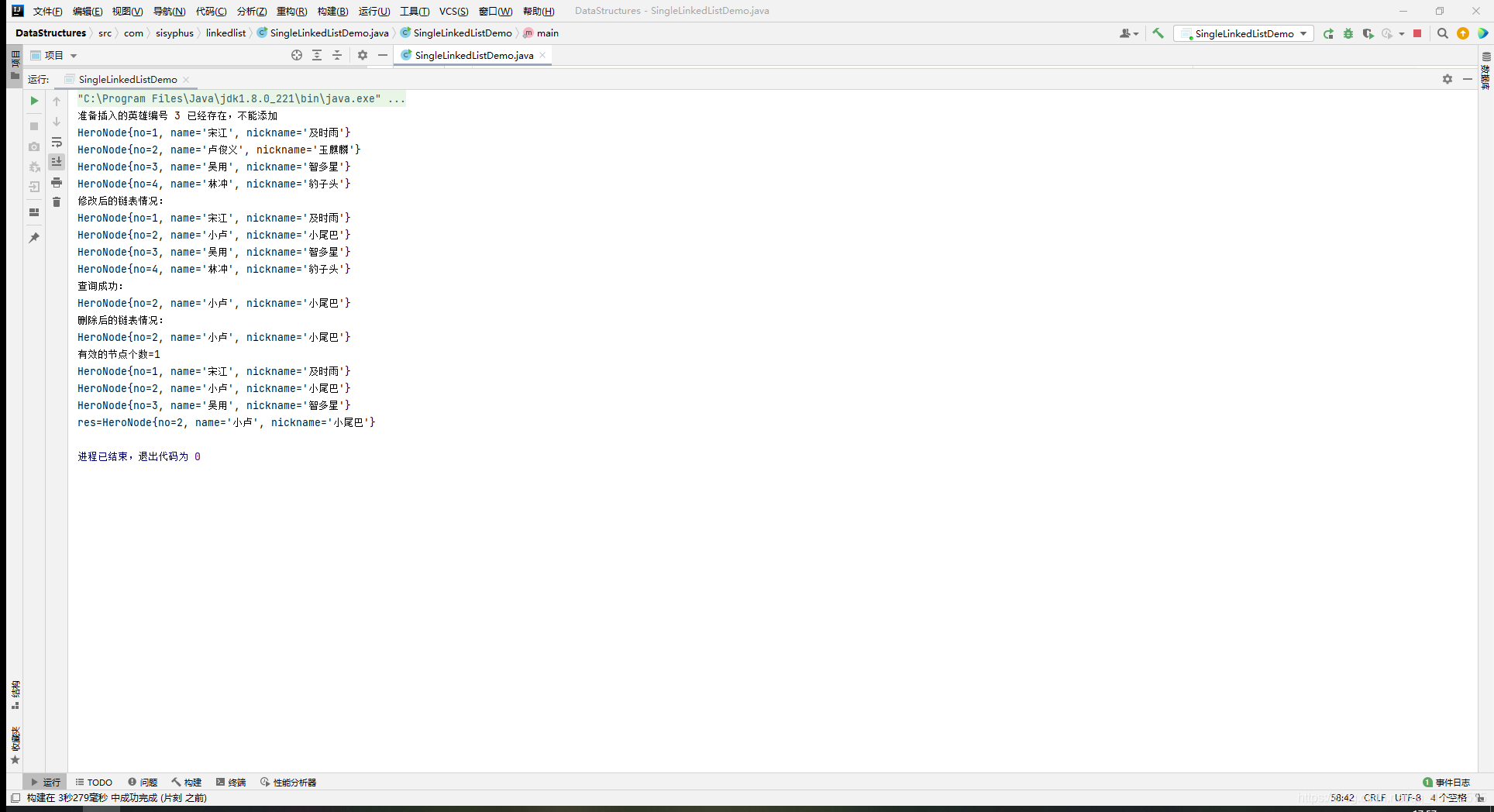1494x812 pixels.
Task: Click the up arrow stack trace icon
Action: click(x=57, y=101)
